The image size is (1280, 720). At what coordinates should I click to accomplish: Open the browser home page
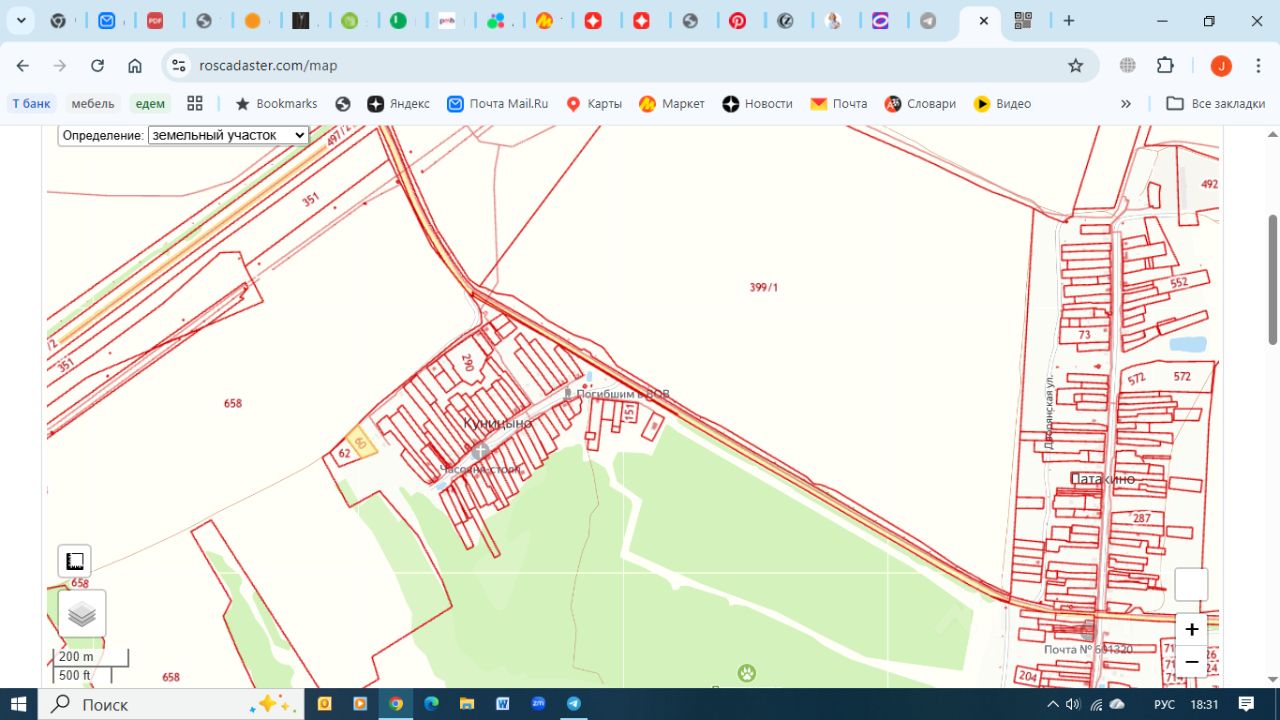point(135,65)
